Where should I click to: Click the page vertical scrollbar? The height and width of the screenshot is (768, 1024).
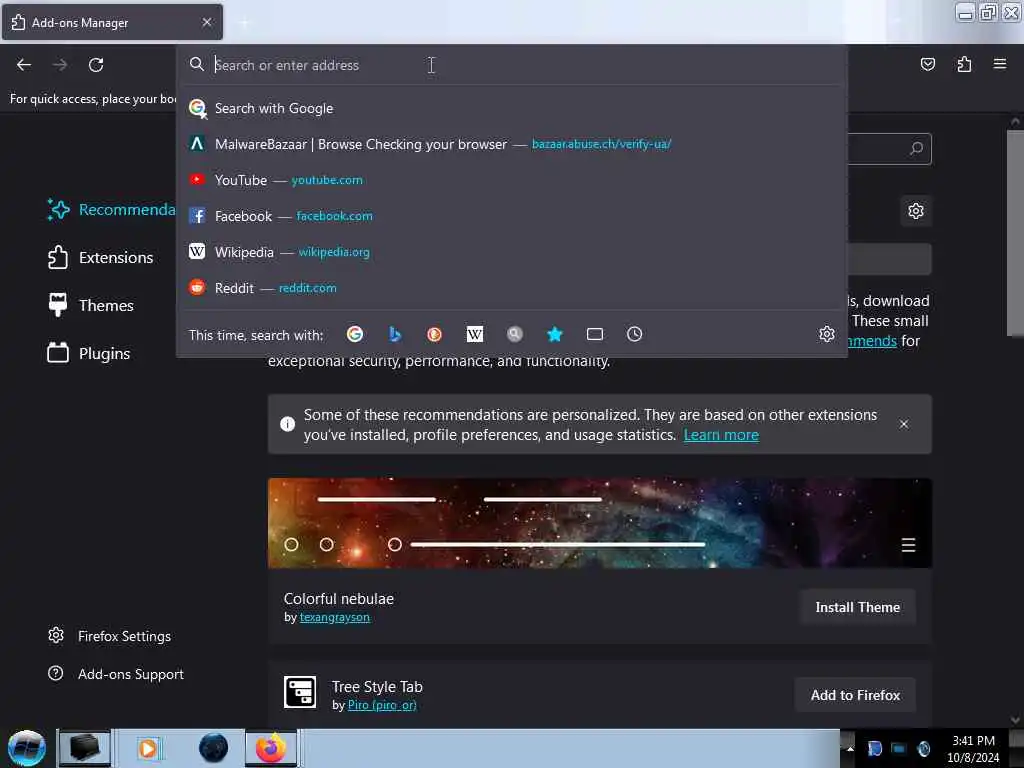coord(1014,233)
